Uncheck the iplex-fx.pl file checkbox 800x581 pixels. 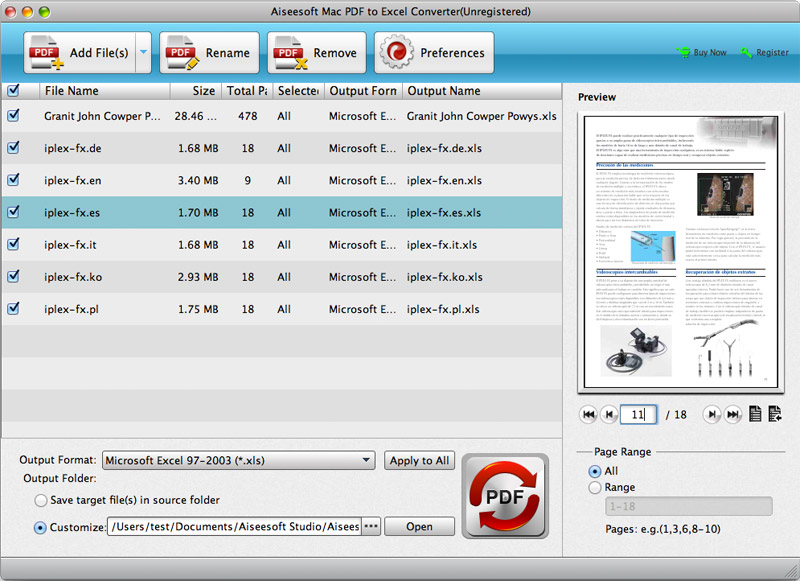[x=13, y=308]
